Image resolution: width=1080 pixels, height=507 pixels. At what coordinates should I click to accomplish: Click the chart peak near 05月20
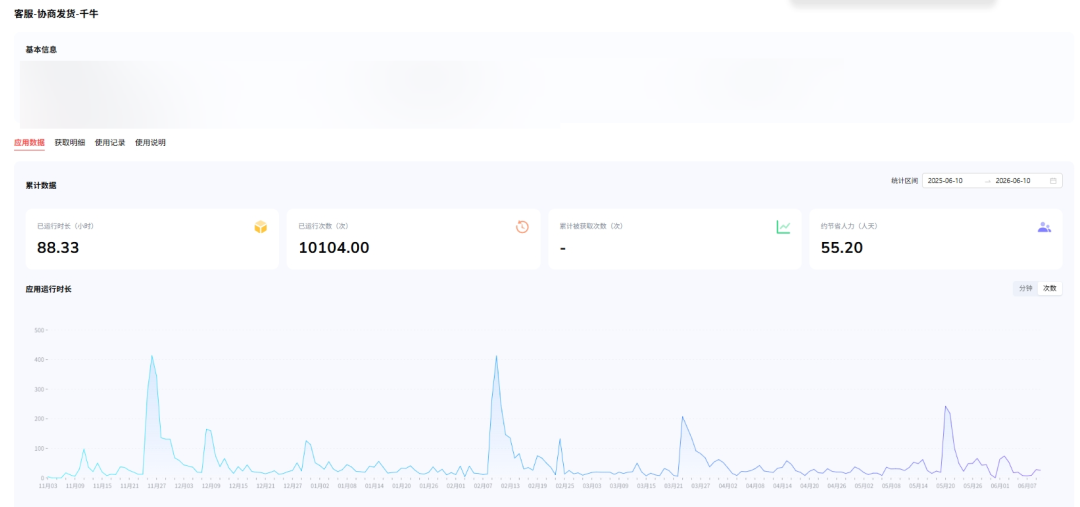pyautogui.click(x=945, y=406)
